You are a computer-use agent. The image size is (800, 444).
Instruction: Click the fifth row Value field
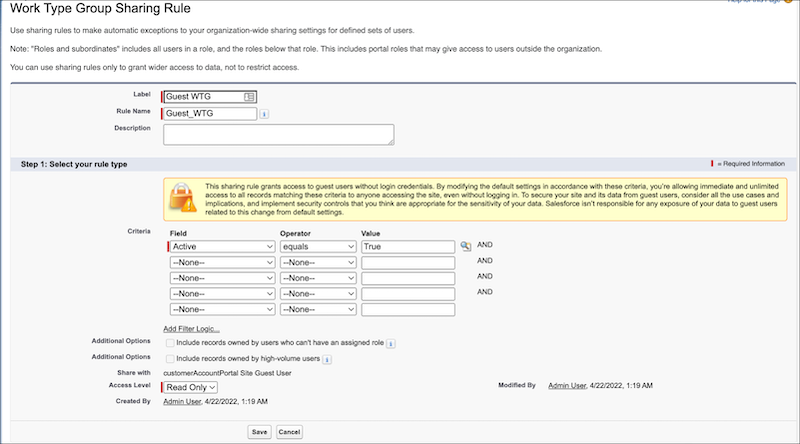tap(408, 309)
